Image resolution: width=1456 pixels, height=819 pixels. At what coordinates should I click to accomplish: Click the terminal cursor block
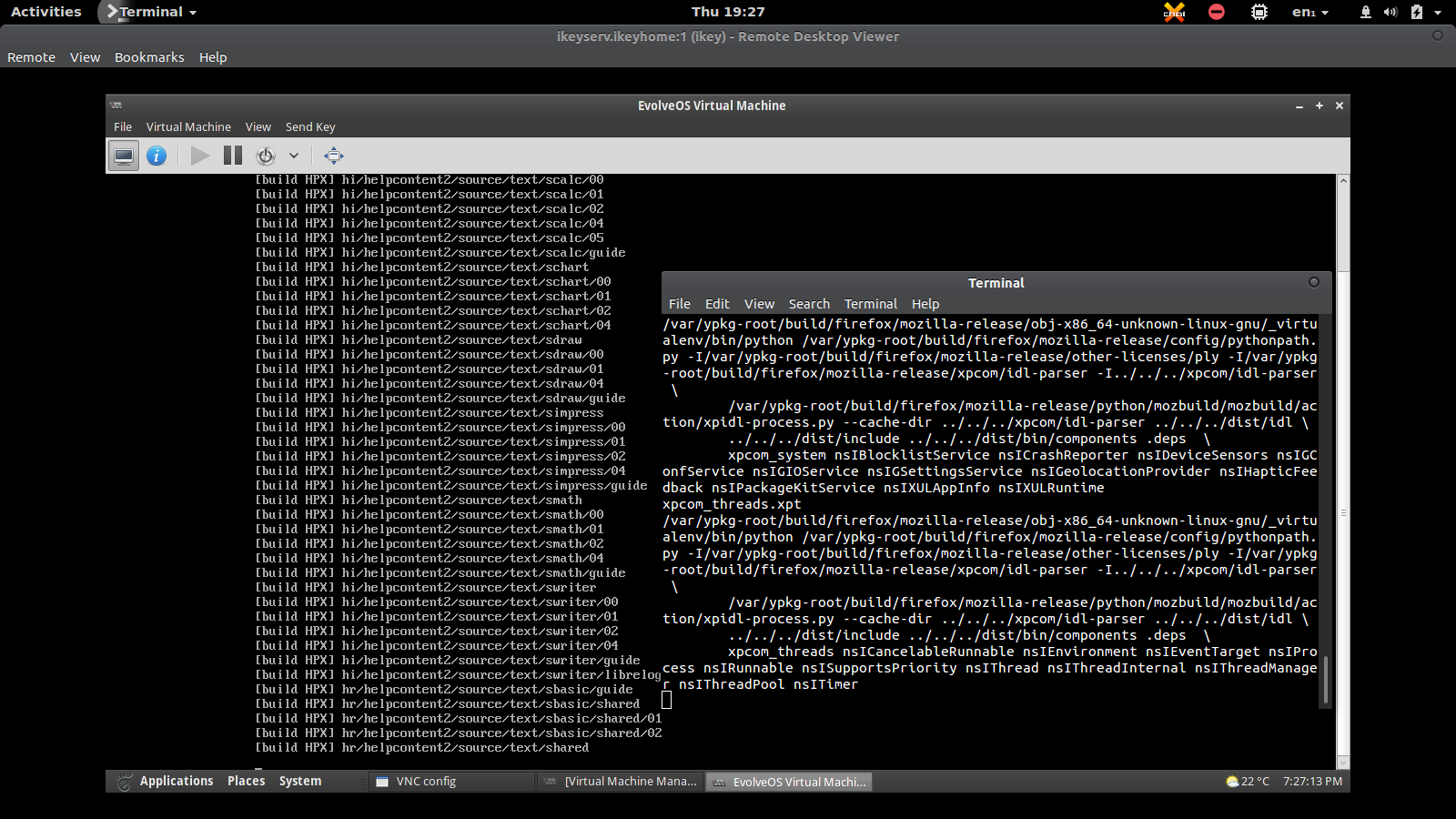667,700
